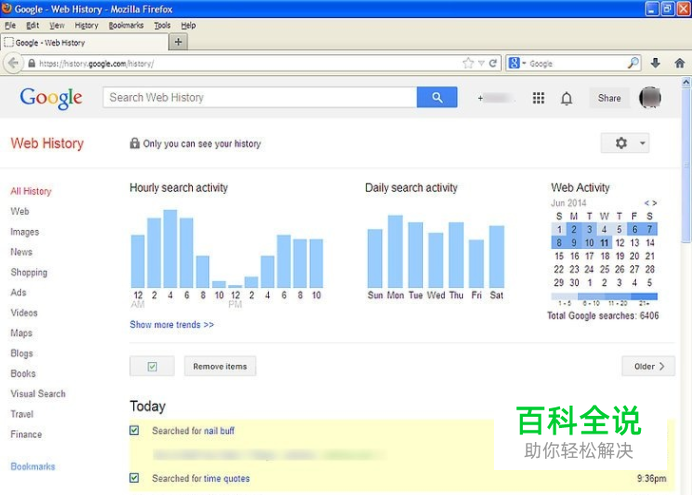Open the downloads arrow icon

point(655,63)
